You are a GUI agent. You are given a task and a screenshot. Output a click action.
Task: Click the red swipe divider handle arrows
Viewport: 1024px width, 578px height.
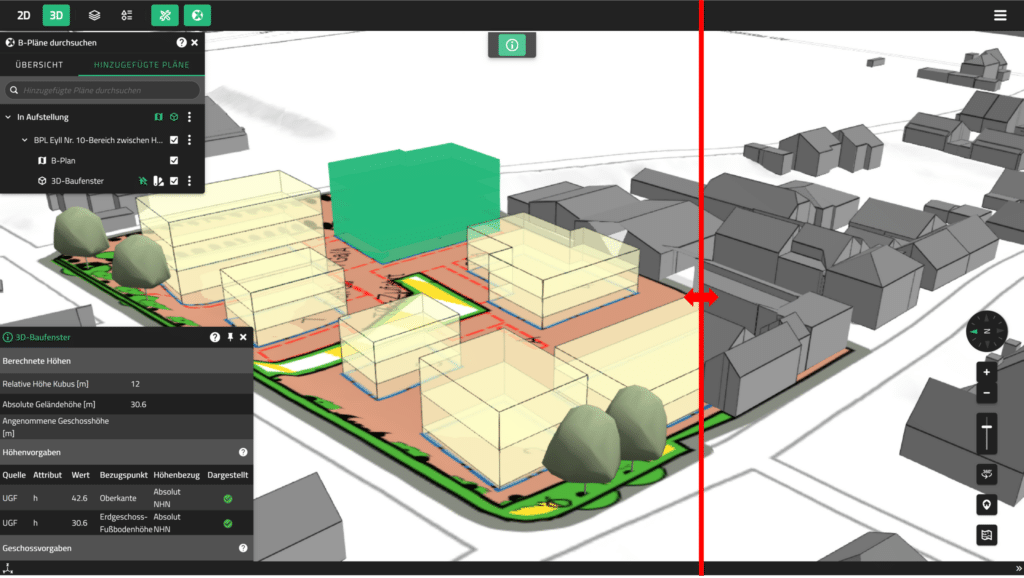701,297
